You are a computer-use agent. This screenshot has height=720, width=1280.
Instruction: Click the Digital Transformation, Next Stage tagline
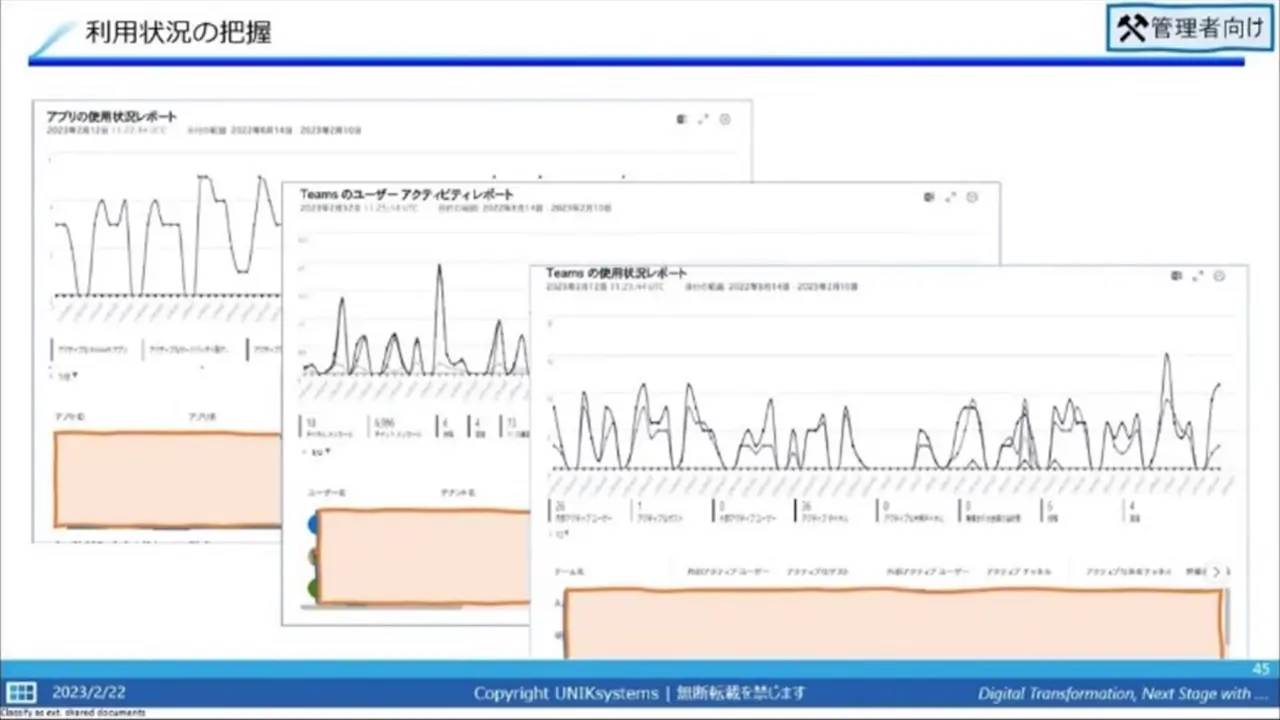[1124, 693]
